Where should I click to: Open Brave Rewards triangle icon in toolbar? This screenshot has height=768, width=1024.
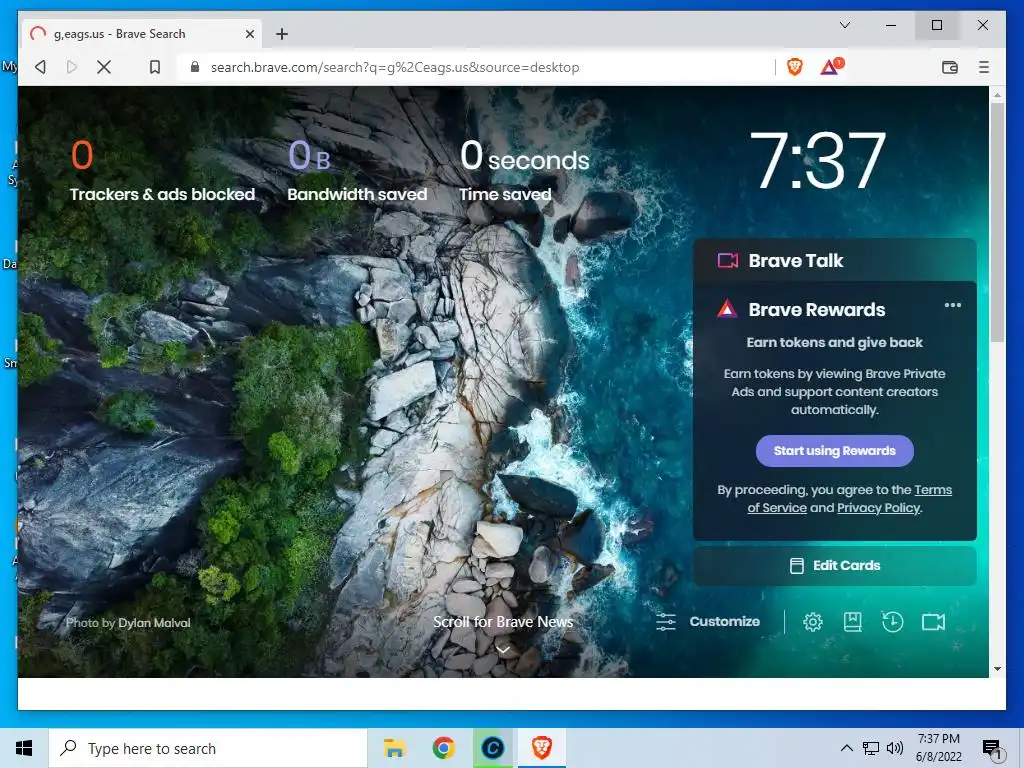[831, 67]
